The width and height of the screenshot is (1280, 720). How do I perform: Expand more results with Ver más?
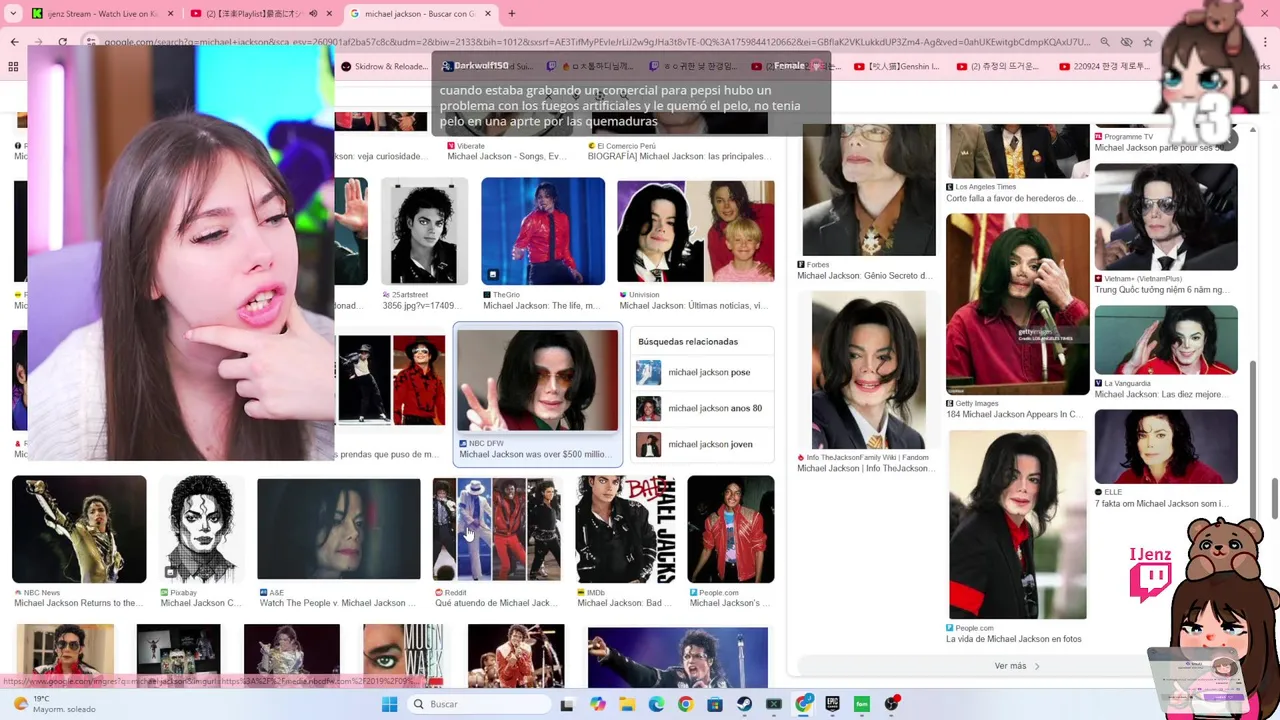(x=1017, y=666)
